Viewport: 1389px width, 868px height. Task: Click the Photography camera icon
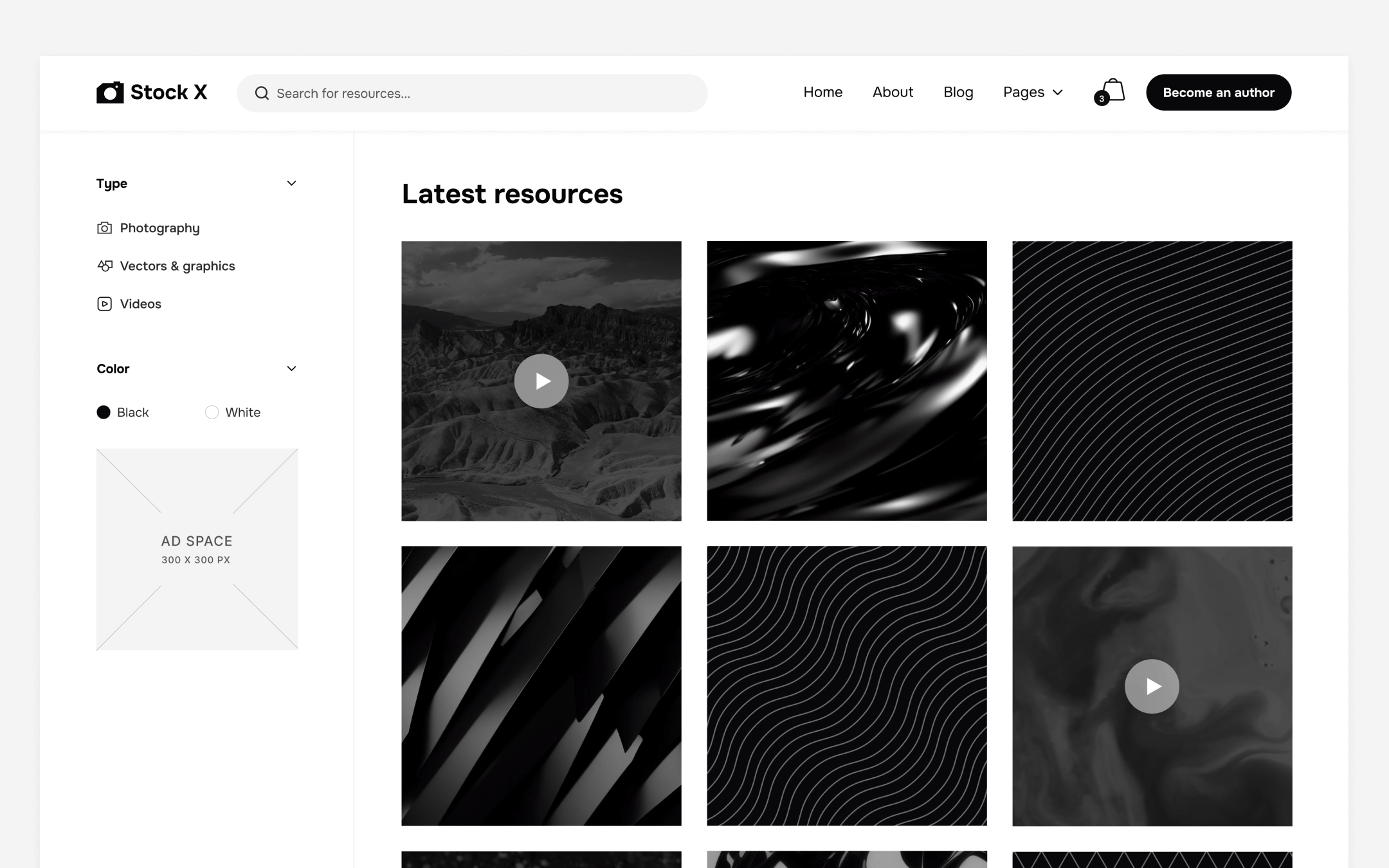[x=104, y=228]
